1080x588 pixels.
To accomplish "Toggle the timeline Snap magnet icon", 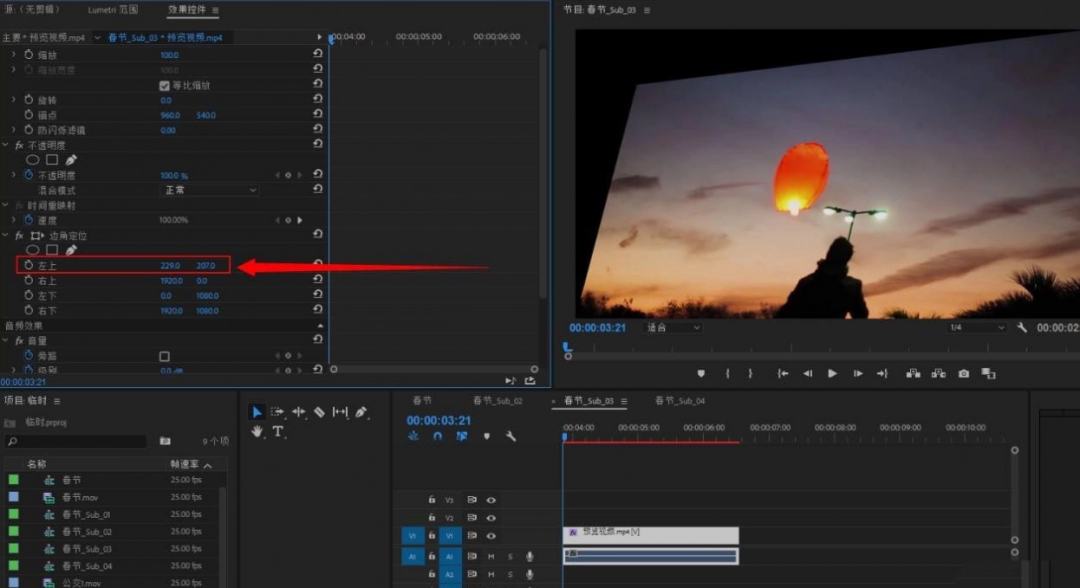I will (x=437, y=436).
